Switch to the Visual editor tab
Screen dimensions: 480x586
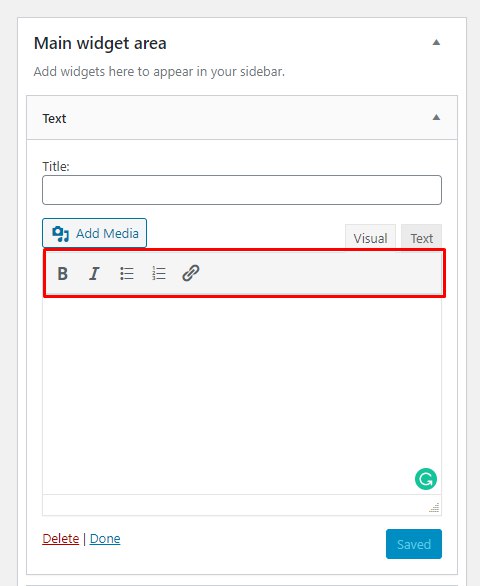tap(370, 237)
